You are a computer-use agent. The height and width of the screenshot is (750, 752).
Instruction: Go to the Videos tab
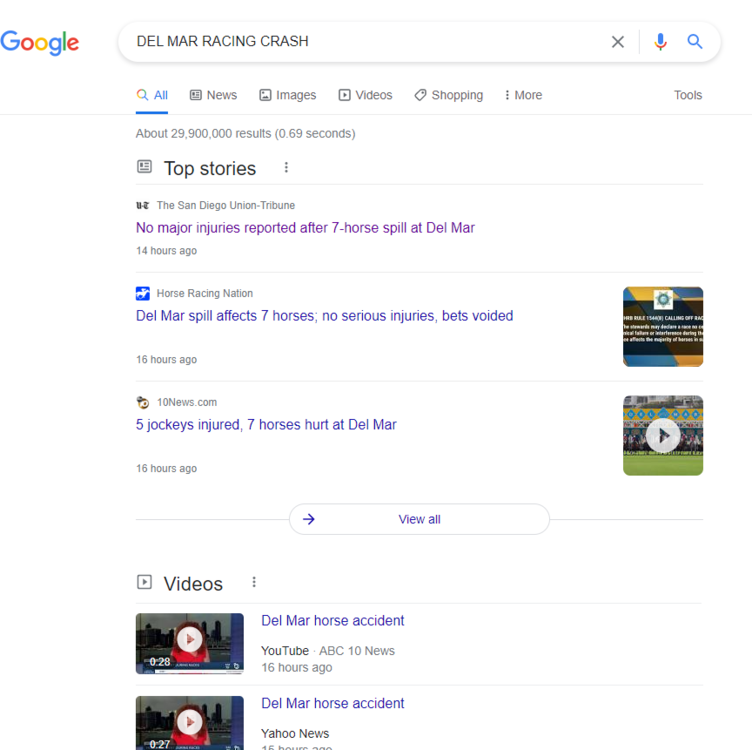coord(365,95)
